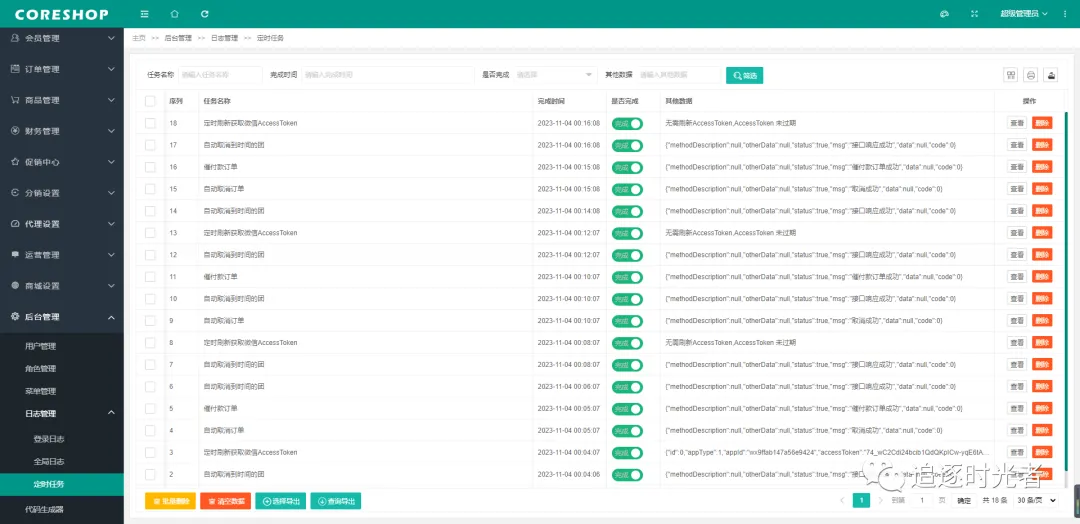Viewport: 1080px width, 524px height.
Task: Click the 分销设置 sidebar icon
Action: pos(14,193)
